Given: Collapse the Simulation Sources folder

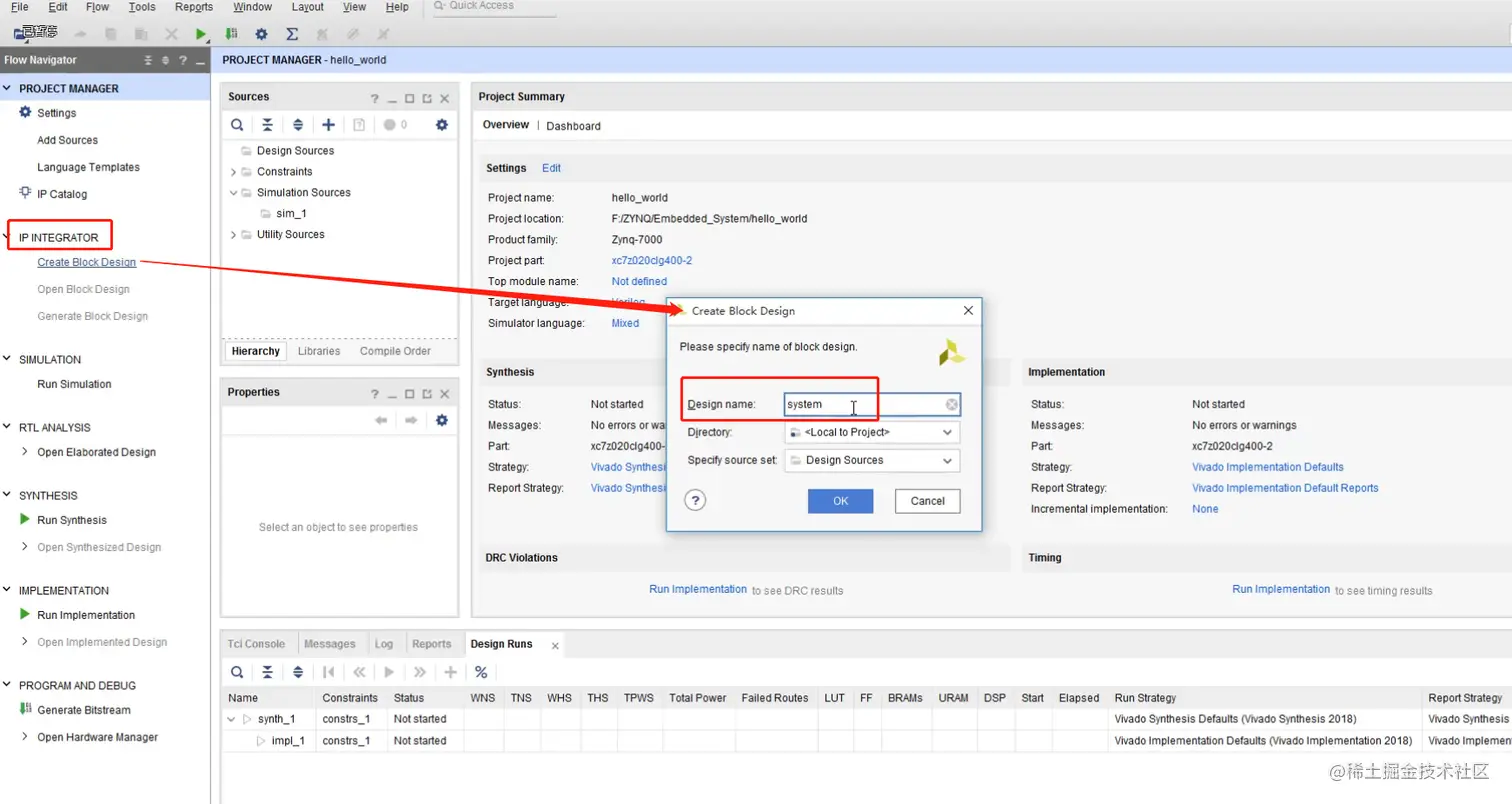Looking at the screenshot, I should point(233,192).
